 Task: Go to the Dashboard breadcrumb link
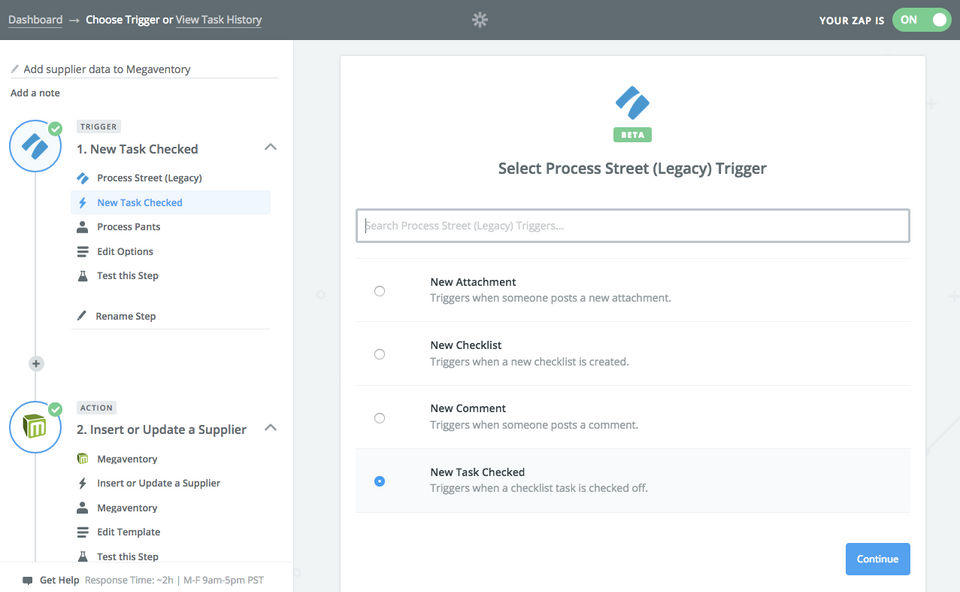[35, 19]
